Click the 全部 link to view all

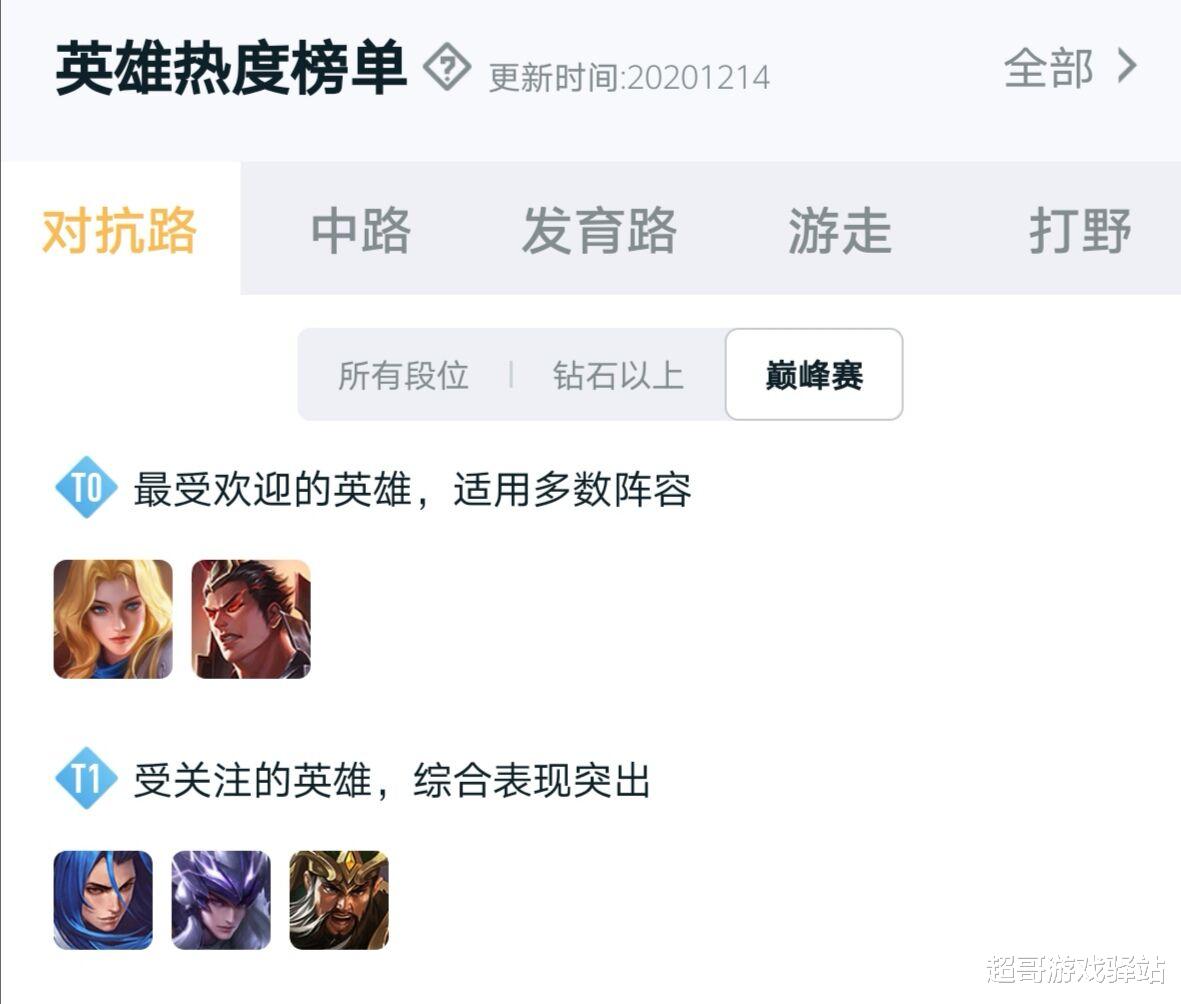pyautogui.click(x=1049, y=68)
